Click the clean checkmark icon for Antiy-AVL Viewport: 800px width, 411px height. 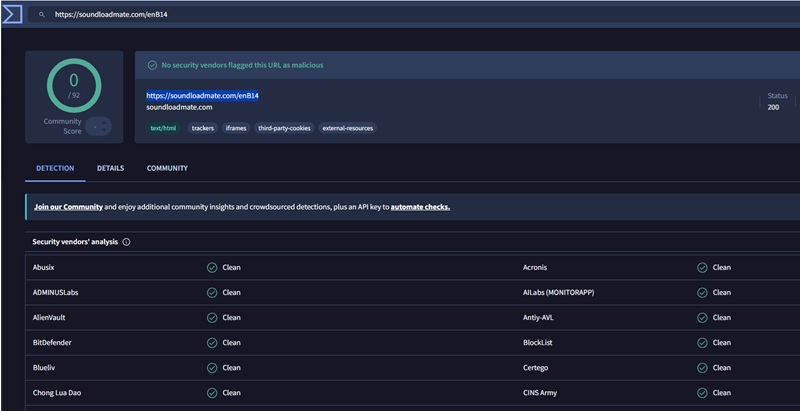click(702, 318)
